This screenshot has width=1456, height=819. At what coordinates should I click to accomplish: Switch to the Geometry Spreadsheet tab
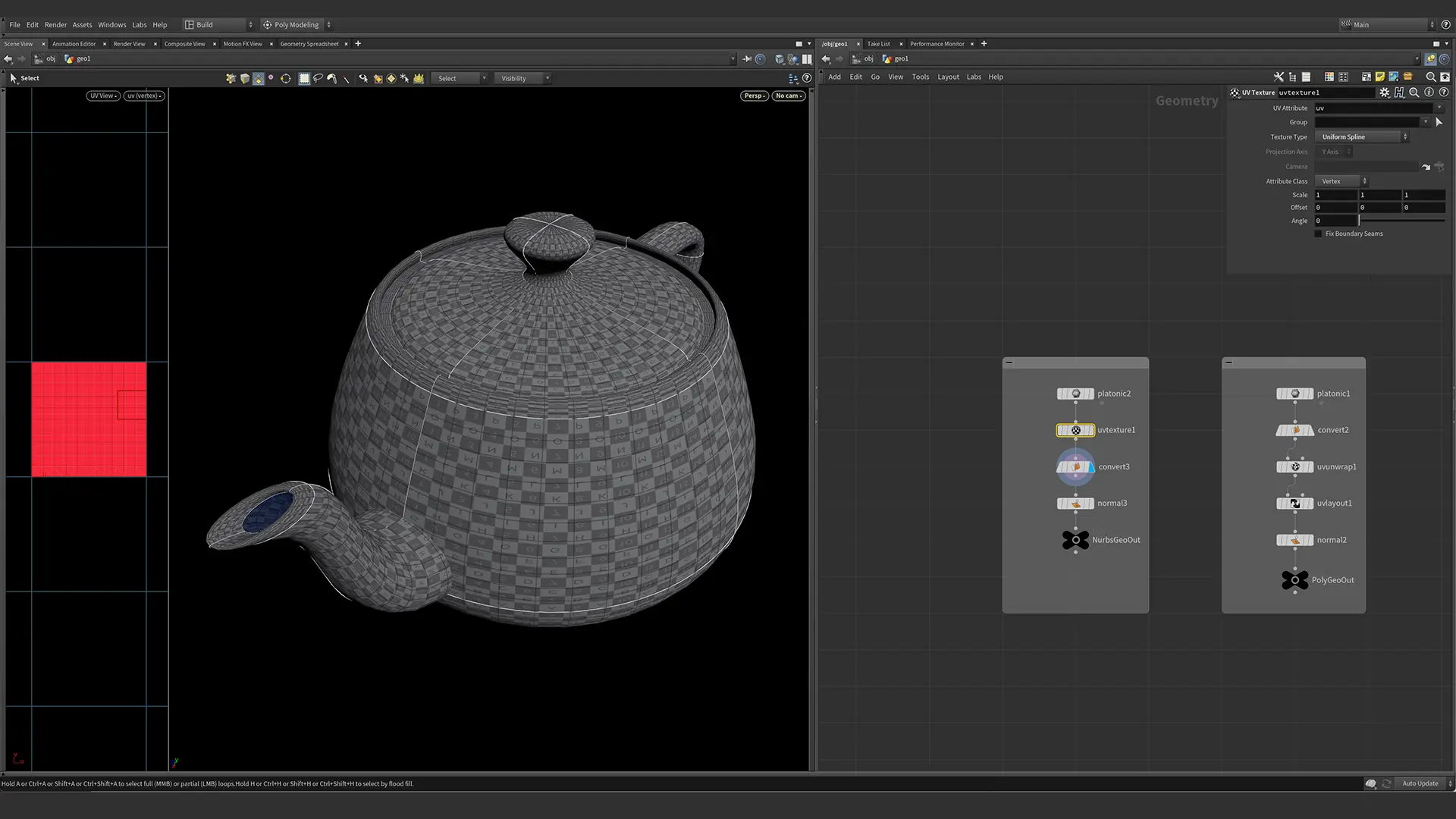tap(309, 44)
